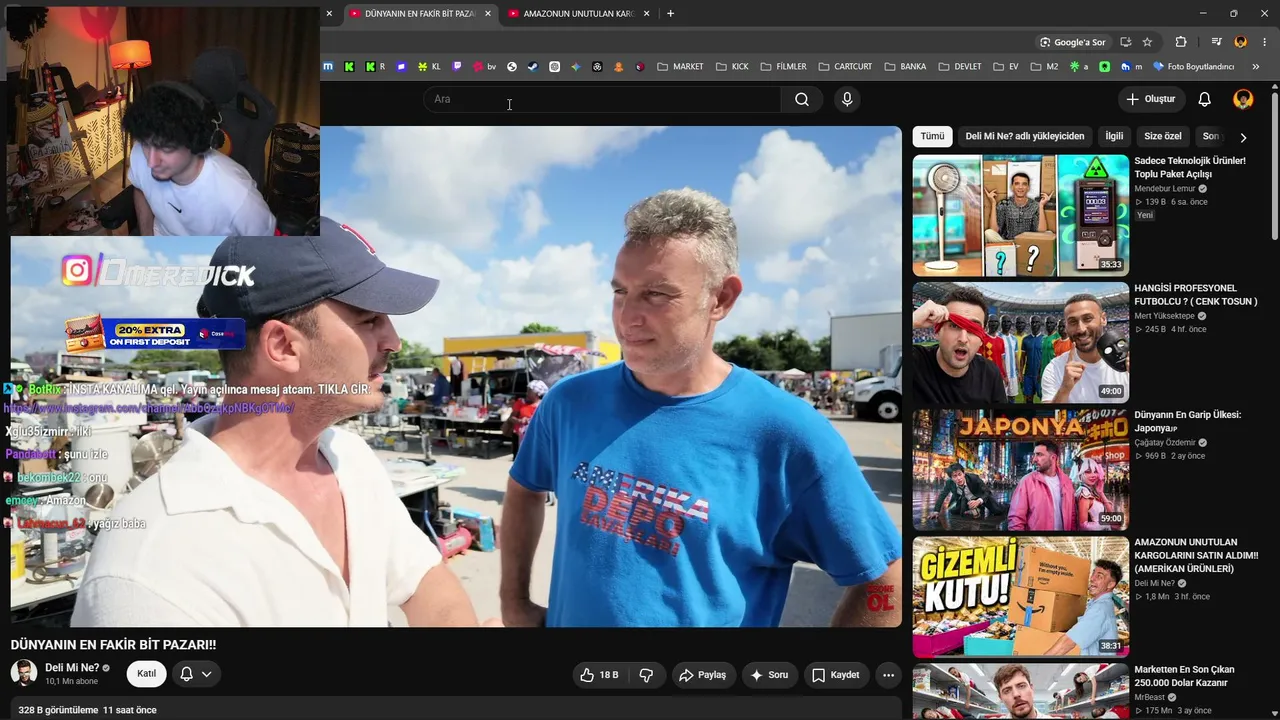Close the AMAZONUN UNUTULAN browser tab
Viewport: 1280px width, 720px height.
click(x=647, y=14)
